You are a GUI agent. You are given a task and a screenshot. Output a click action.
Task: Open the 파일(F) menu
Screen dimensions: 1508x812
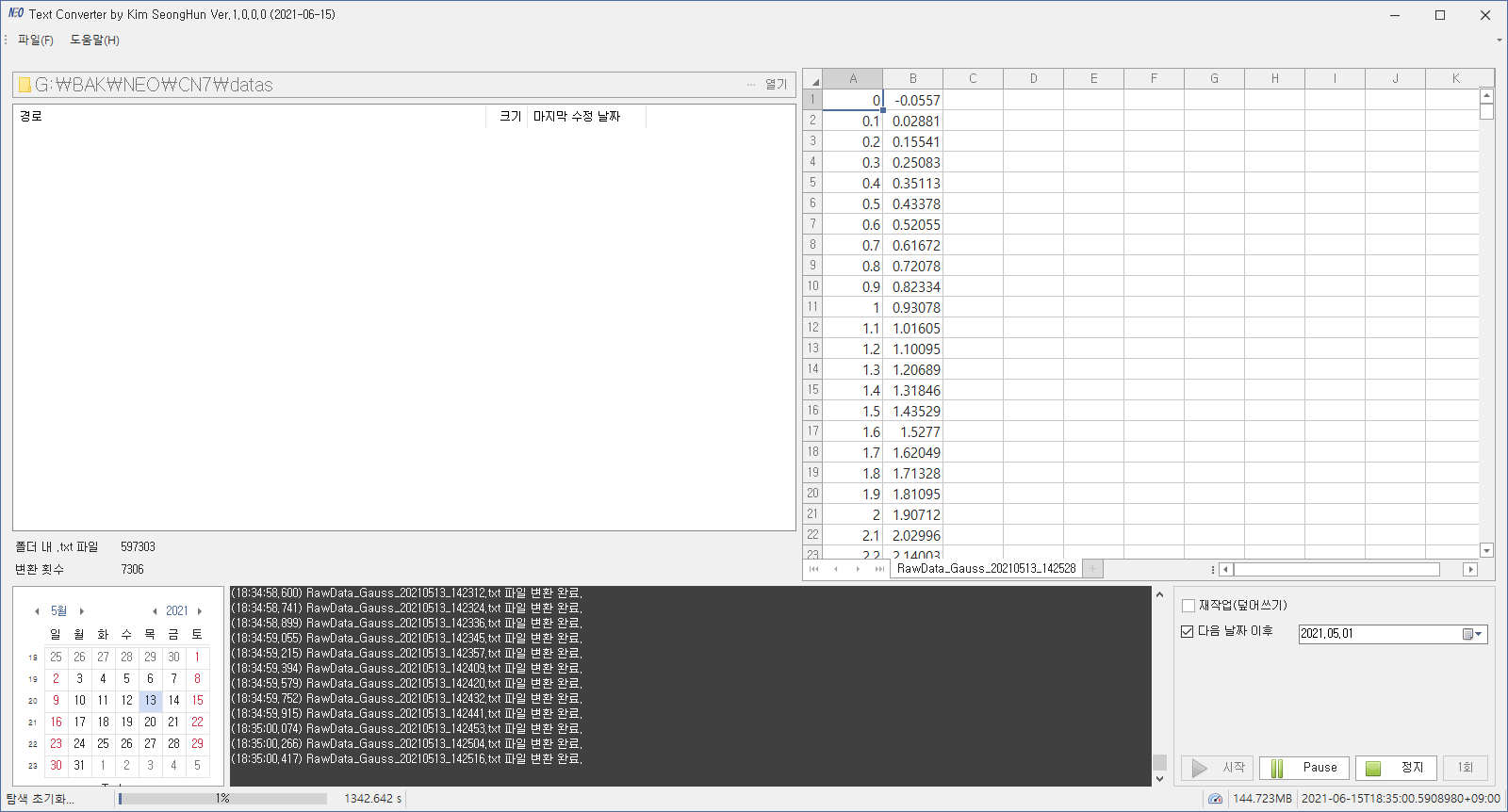point(36,40)
